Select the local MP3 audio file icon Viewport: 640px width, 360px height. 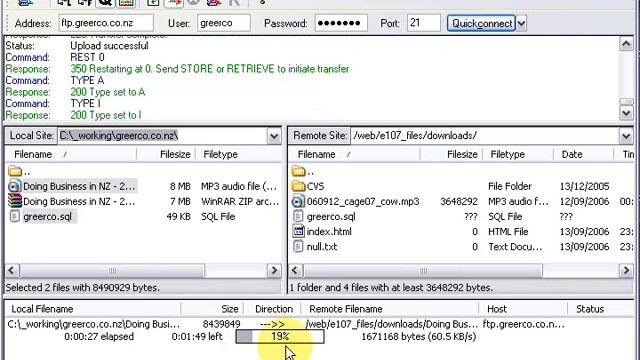tap(15, 187)
